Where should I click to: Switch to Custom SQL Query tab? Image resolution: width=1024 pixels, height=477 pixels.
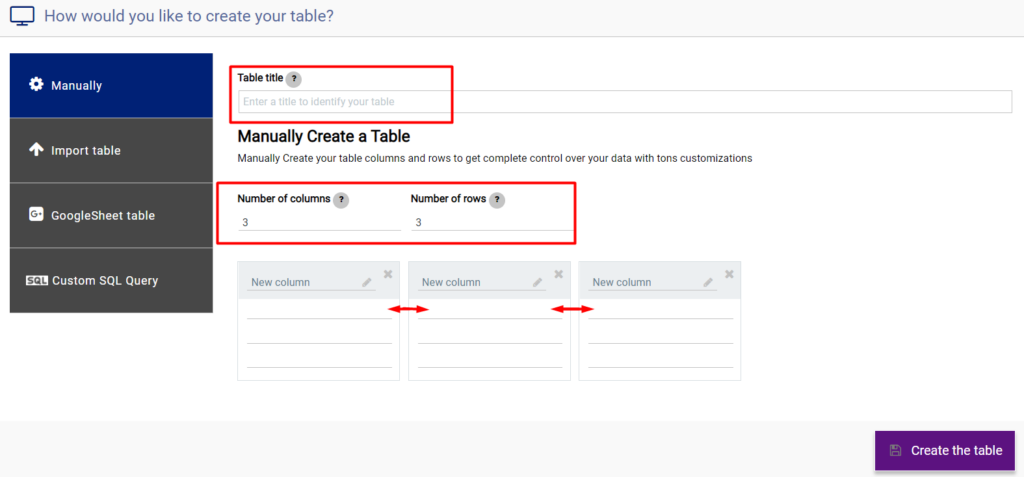(x=111, y=280)
